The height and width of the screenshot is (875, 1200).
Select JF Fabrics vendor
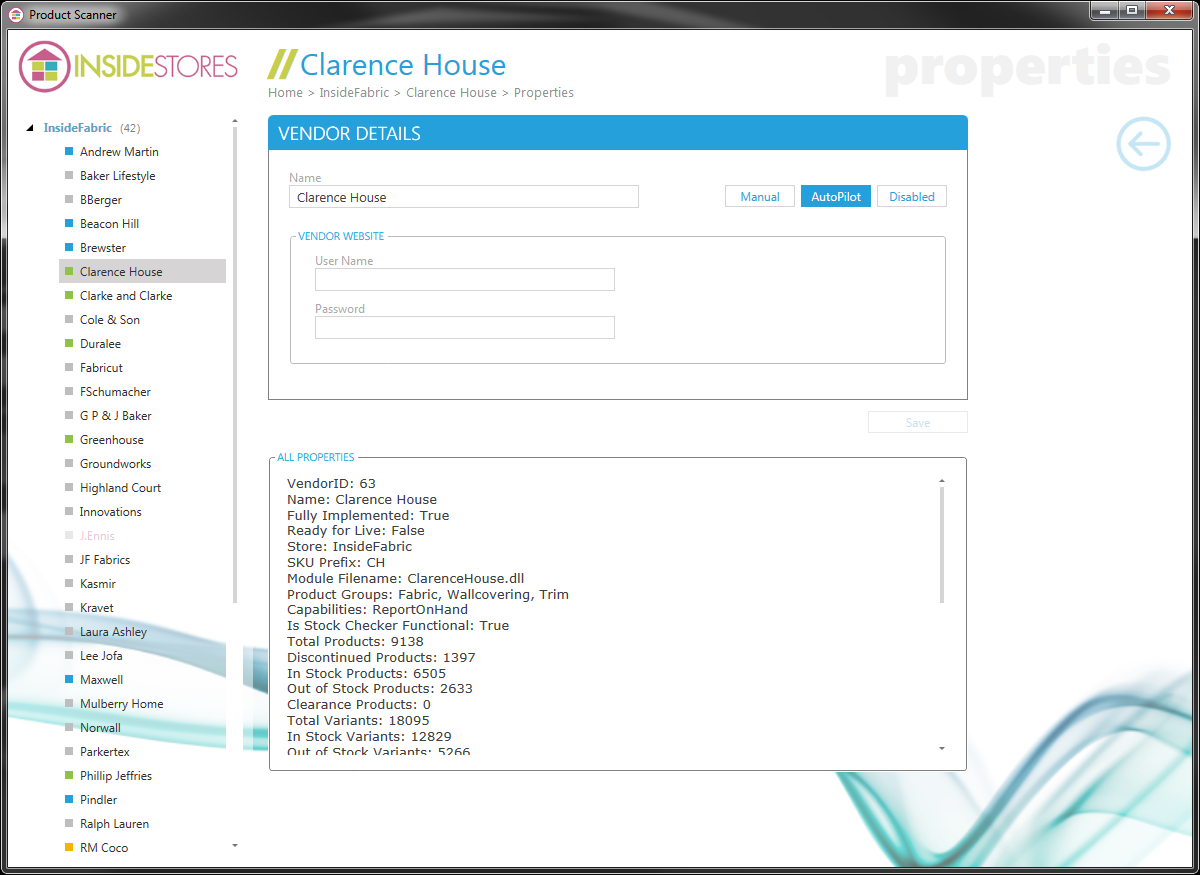coord(105,560)
